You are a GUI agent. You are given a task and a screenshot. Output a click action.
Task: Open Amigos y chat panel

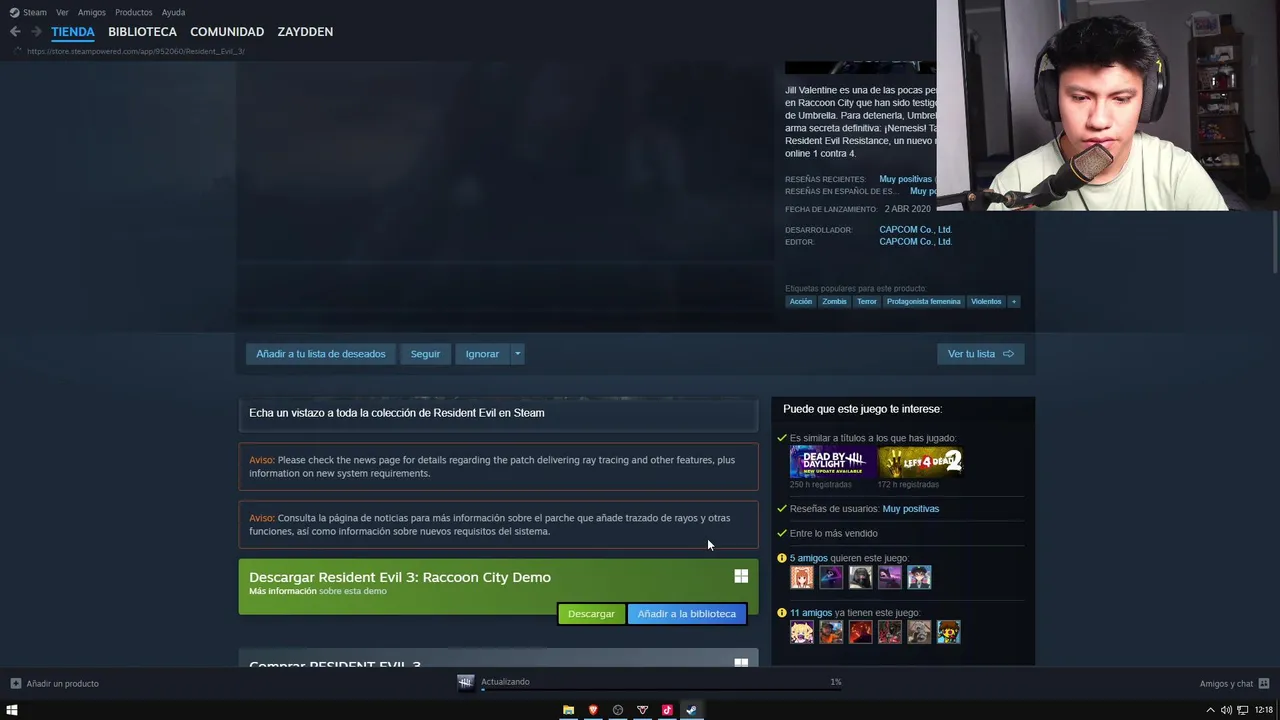click(x=1234, y=684)
